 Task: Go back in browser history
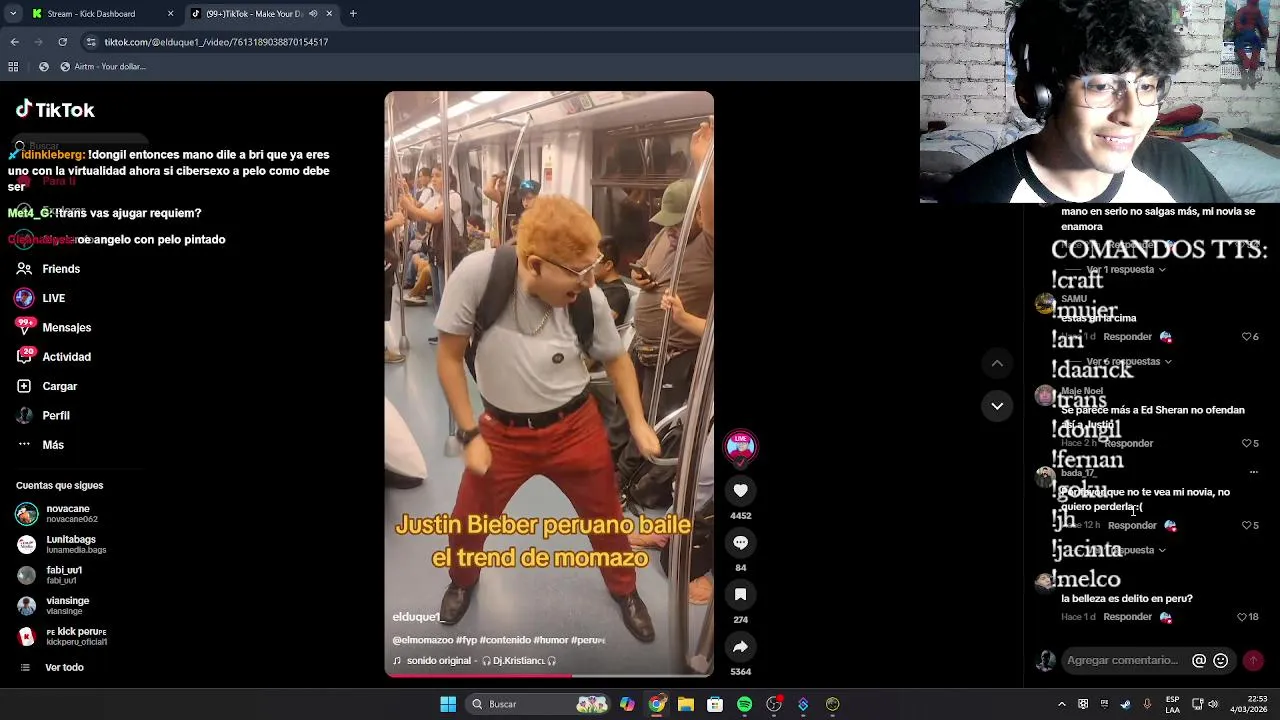[14, 42]
